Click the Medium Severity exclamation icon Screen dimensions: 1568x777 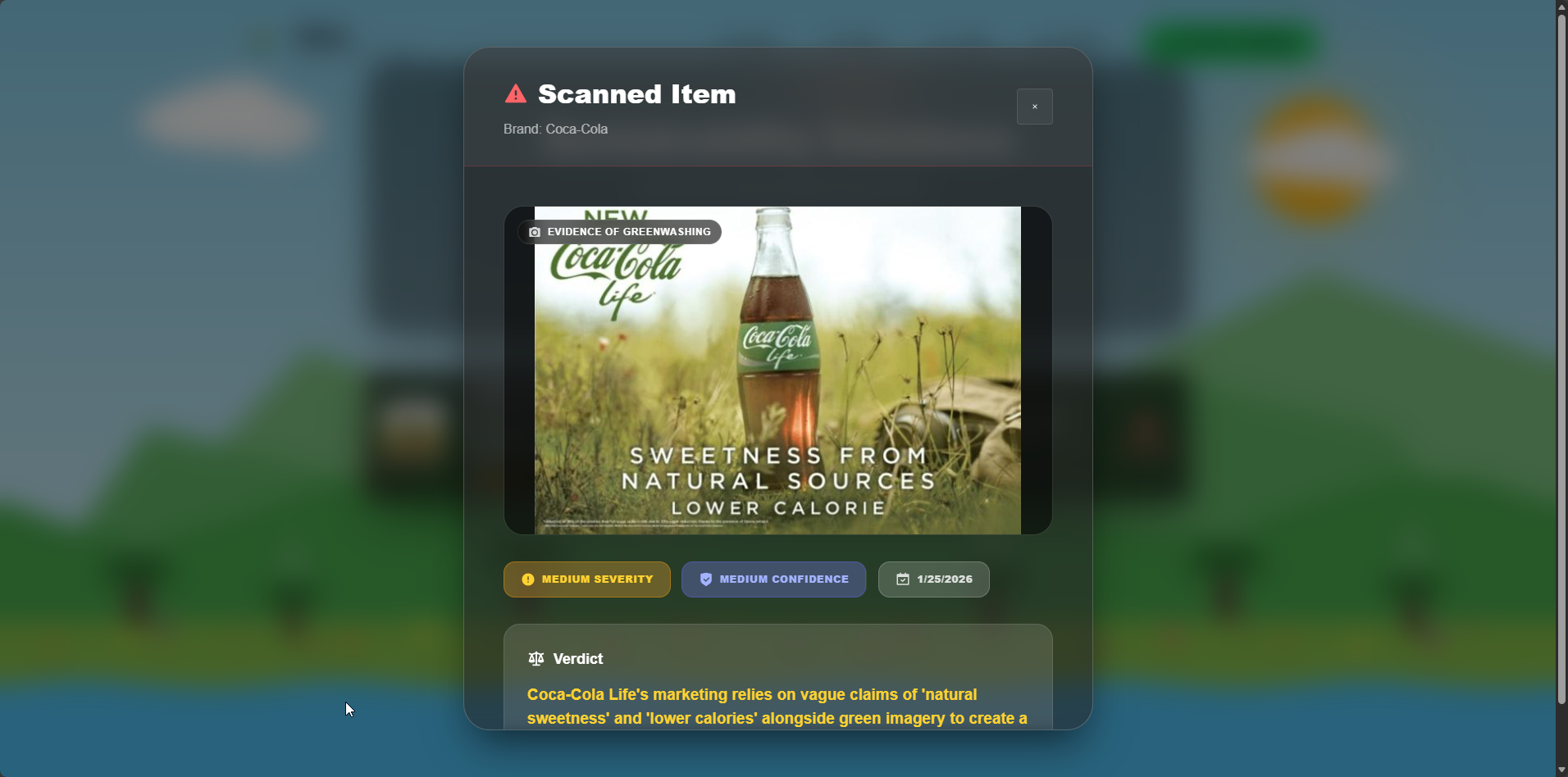(x=528, y=579)
